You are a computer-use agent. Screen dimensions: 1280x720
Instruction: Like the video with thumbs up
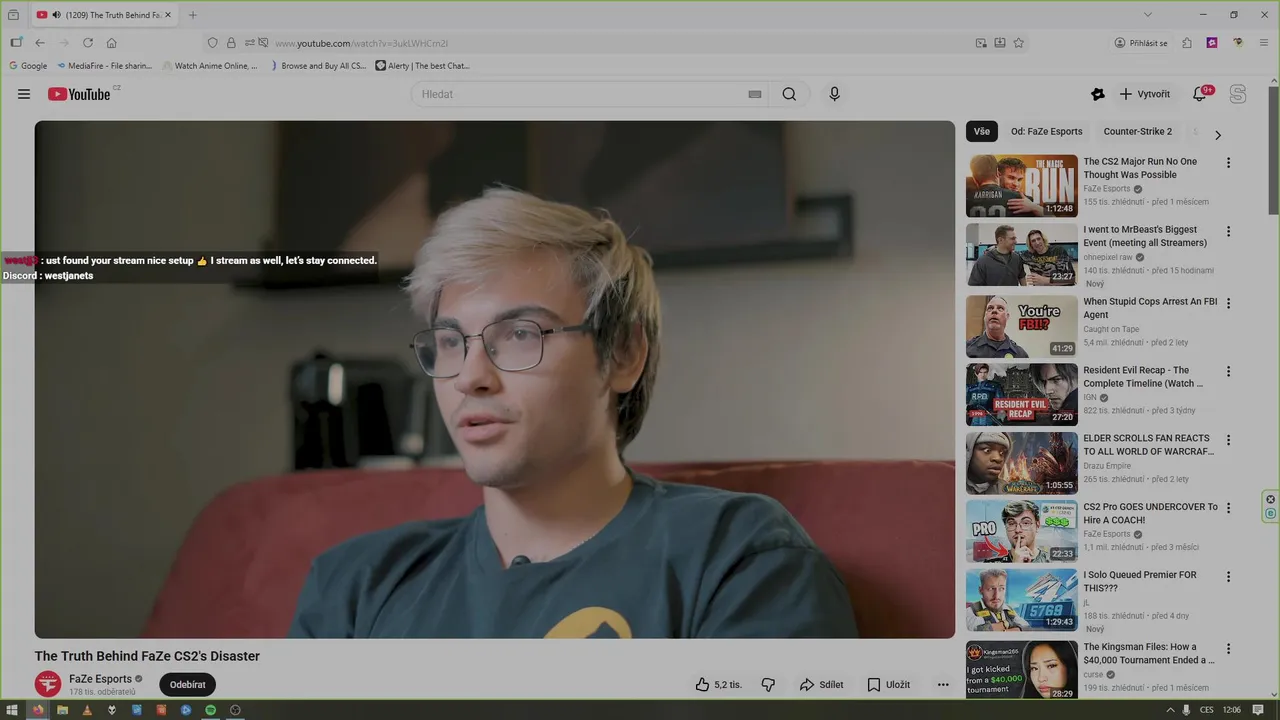[x=718, y=685]
